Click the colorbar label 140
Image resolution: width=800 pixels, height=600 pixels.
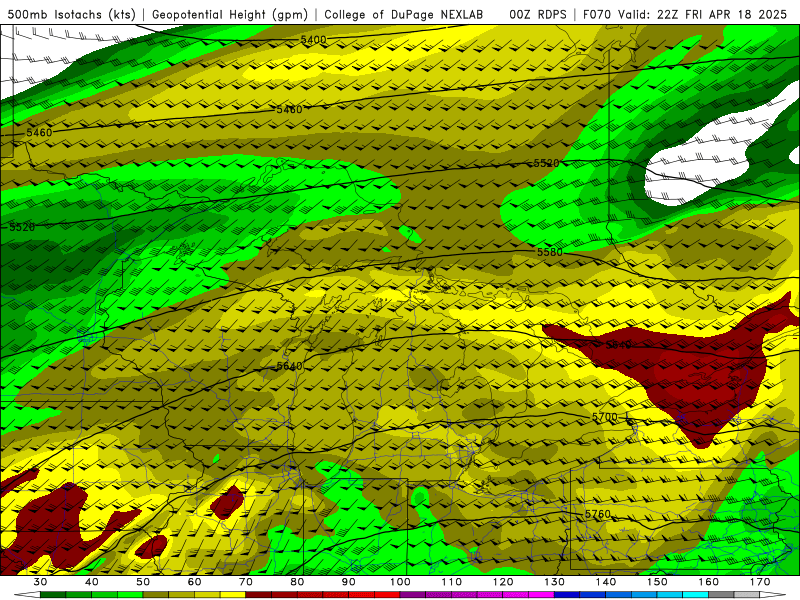point(606,582)
